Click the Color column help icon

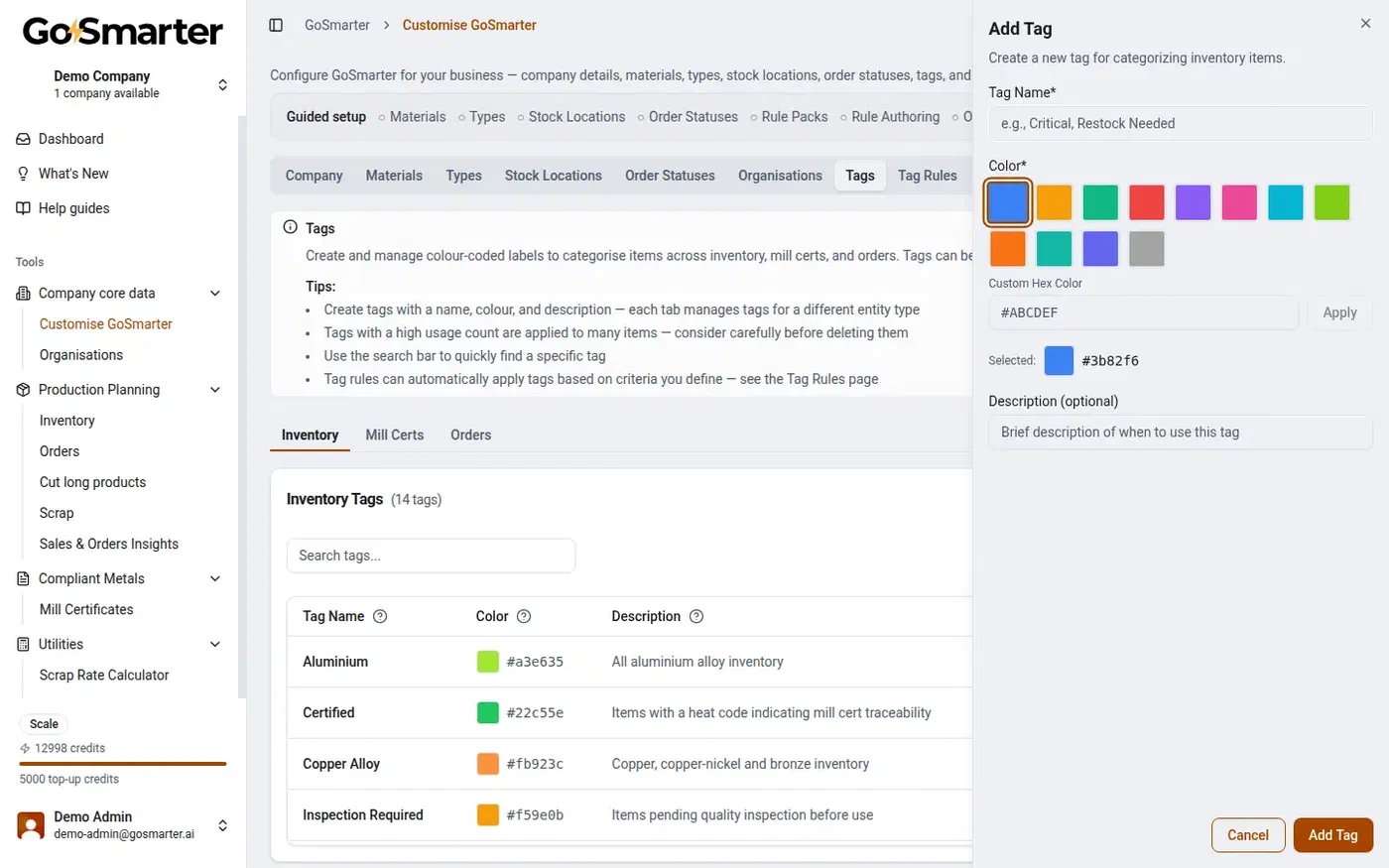pos(524,616)
